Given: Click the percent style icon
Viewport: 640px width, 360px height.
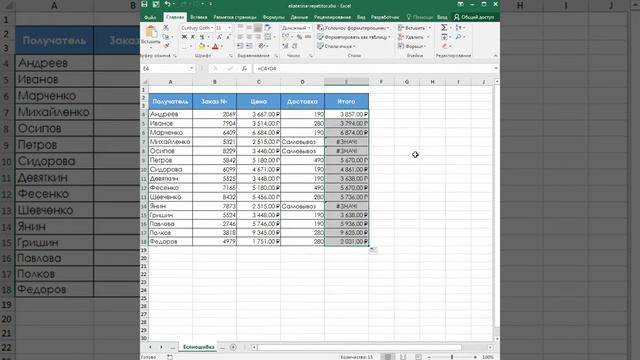Looking at the screenshot, I should point(299,37).
